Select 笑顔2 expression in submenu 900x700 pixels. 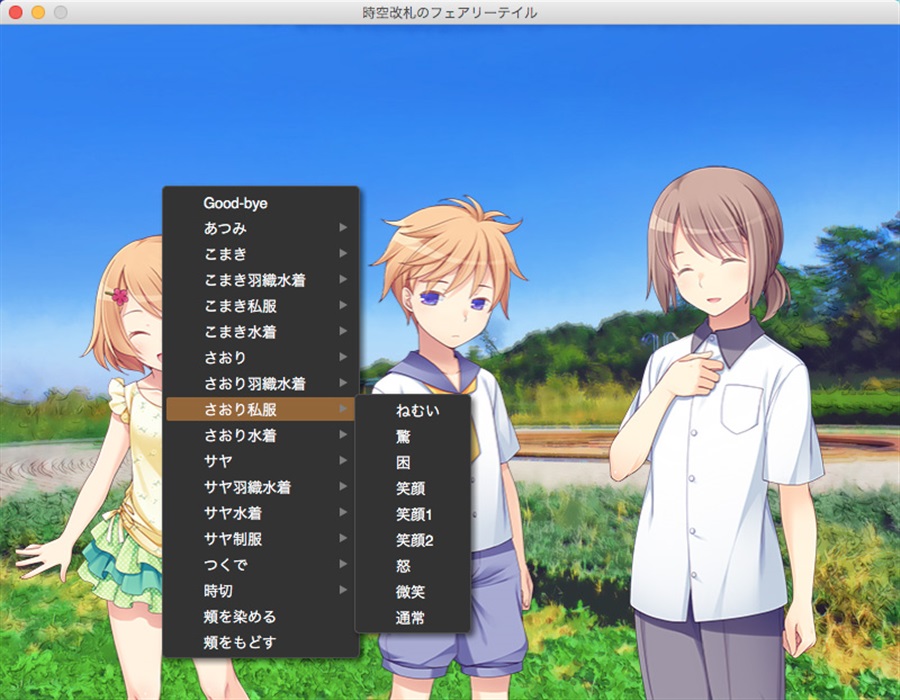[x=413, y=540]
